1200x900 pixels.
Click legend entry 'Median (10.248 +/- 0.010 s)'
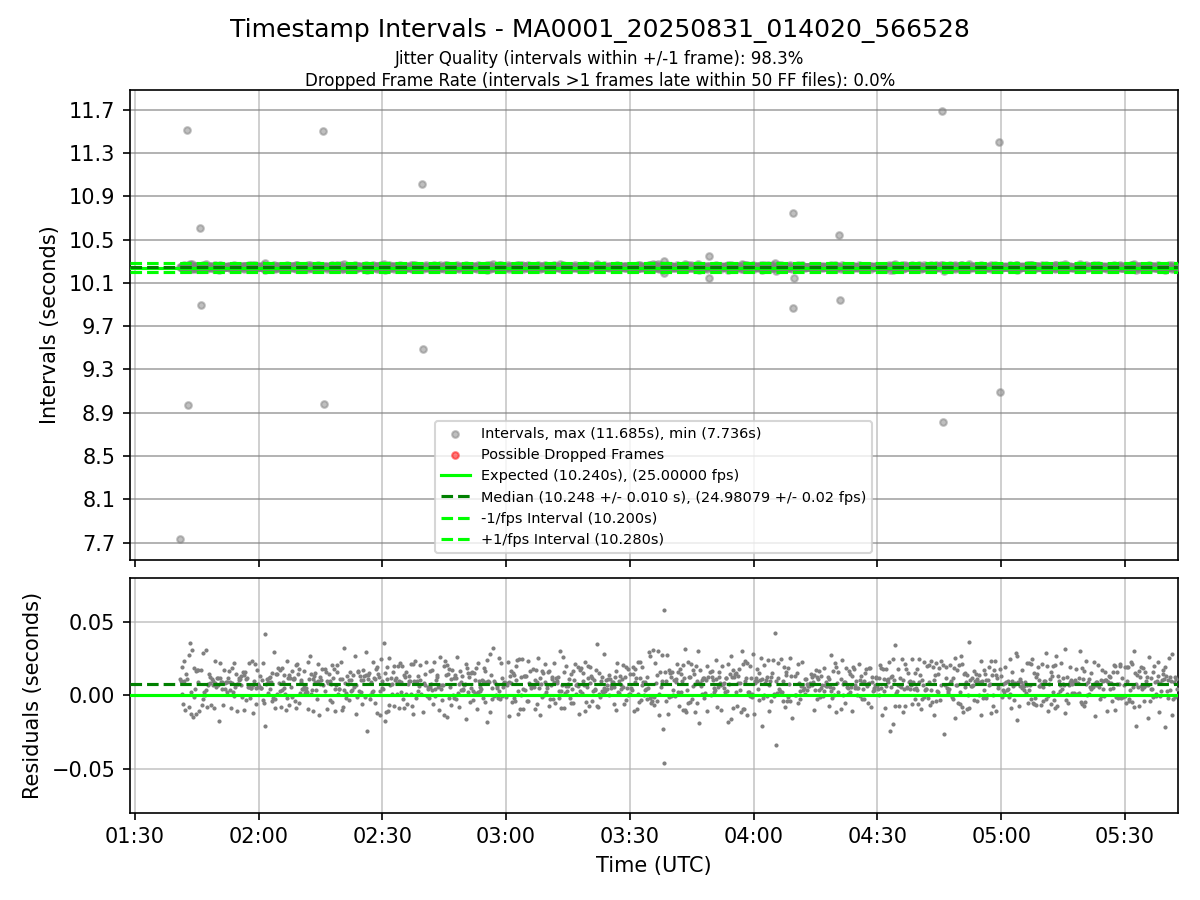(x=673, y=497)
